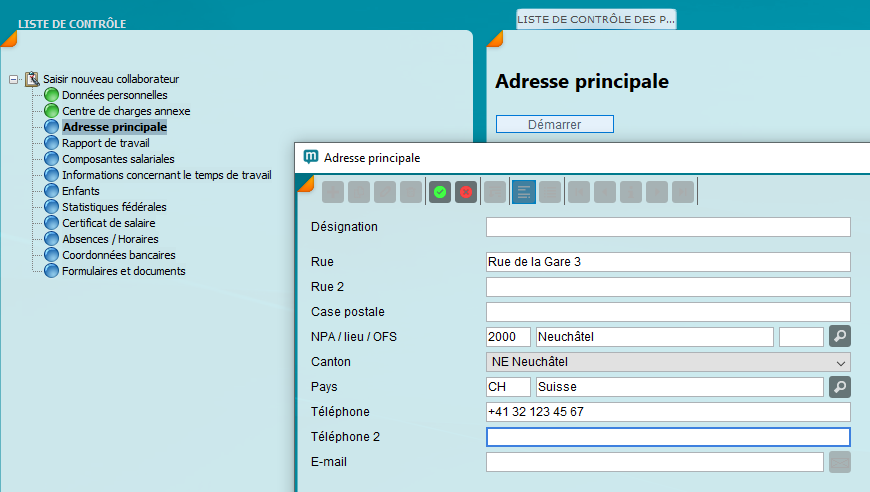Click the envelope icon beside E-mail
This screenshot has height=492, width=870.
840,462
